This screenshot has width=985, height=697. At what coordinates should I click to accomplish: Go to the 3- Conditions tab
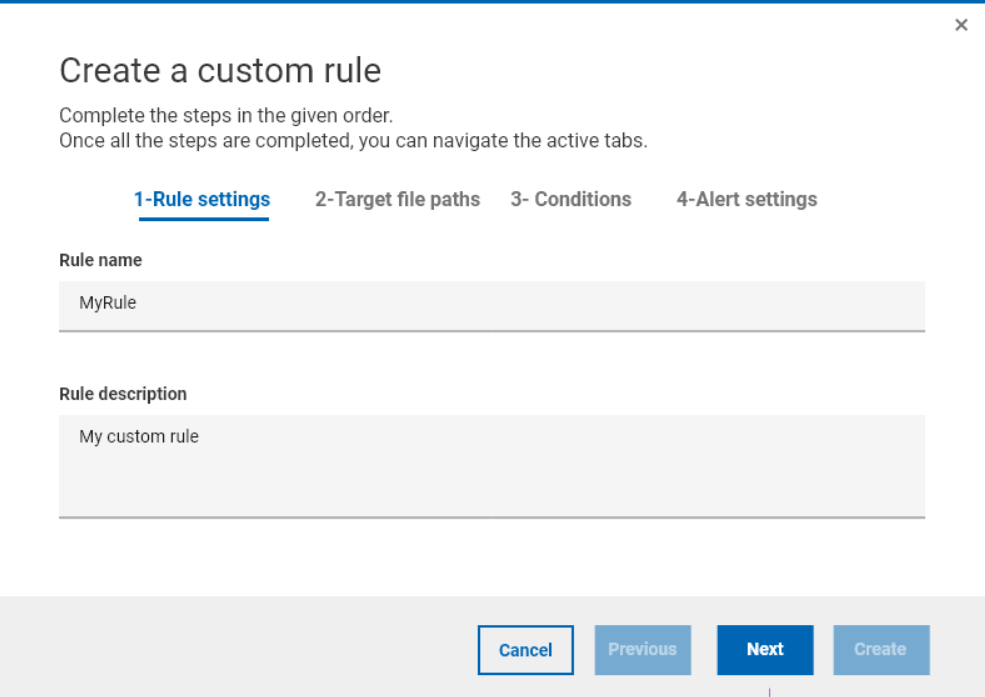pyautogui.click(x=571, y=199)
